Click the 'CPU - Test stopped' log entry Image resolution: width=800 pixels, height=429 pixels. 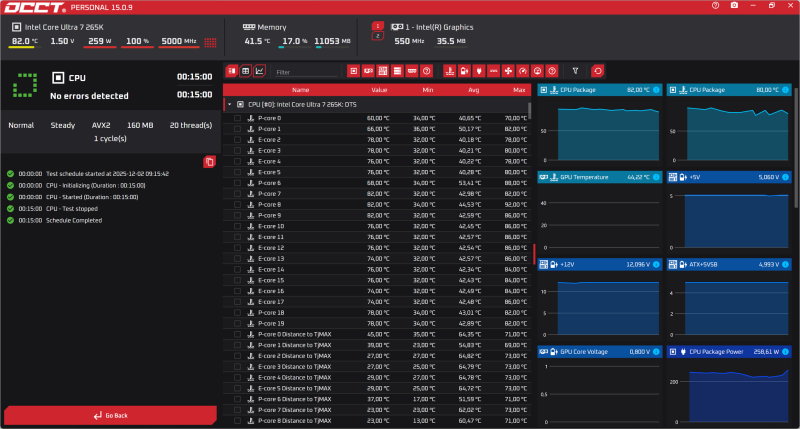click(x=72, y=209)
